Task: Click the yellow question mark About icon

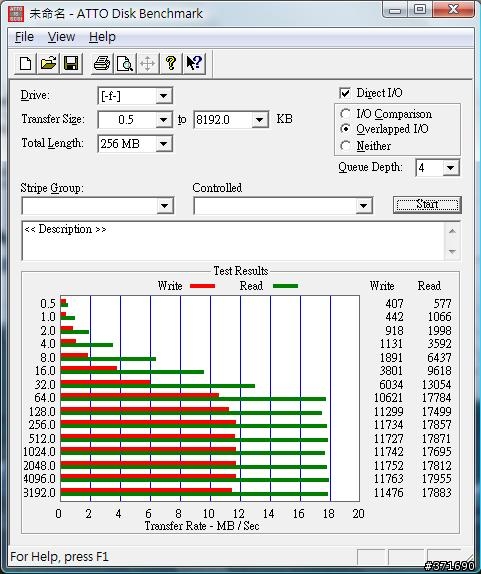Action: pyautogui.click(x=171, y=64)
